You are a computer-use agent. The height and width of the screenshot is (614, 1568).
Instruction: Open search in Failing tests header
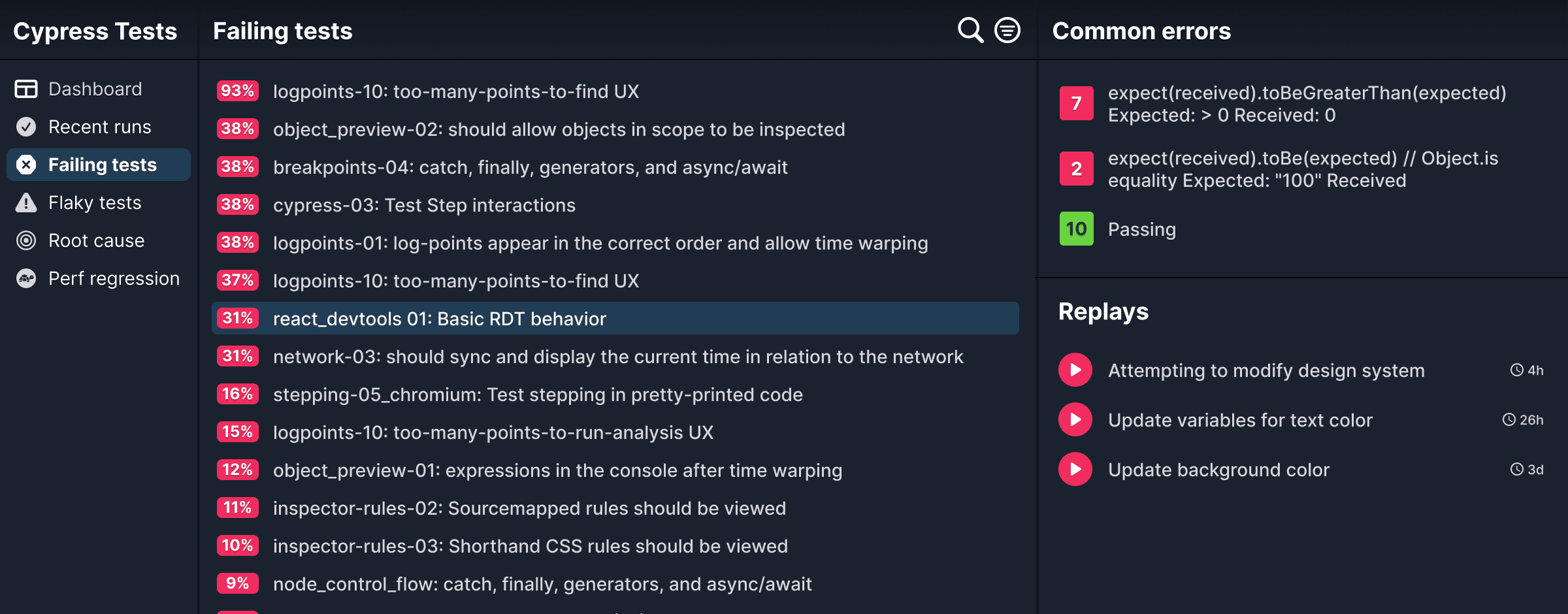970,30
